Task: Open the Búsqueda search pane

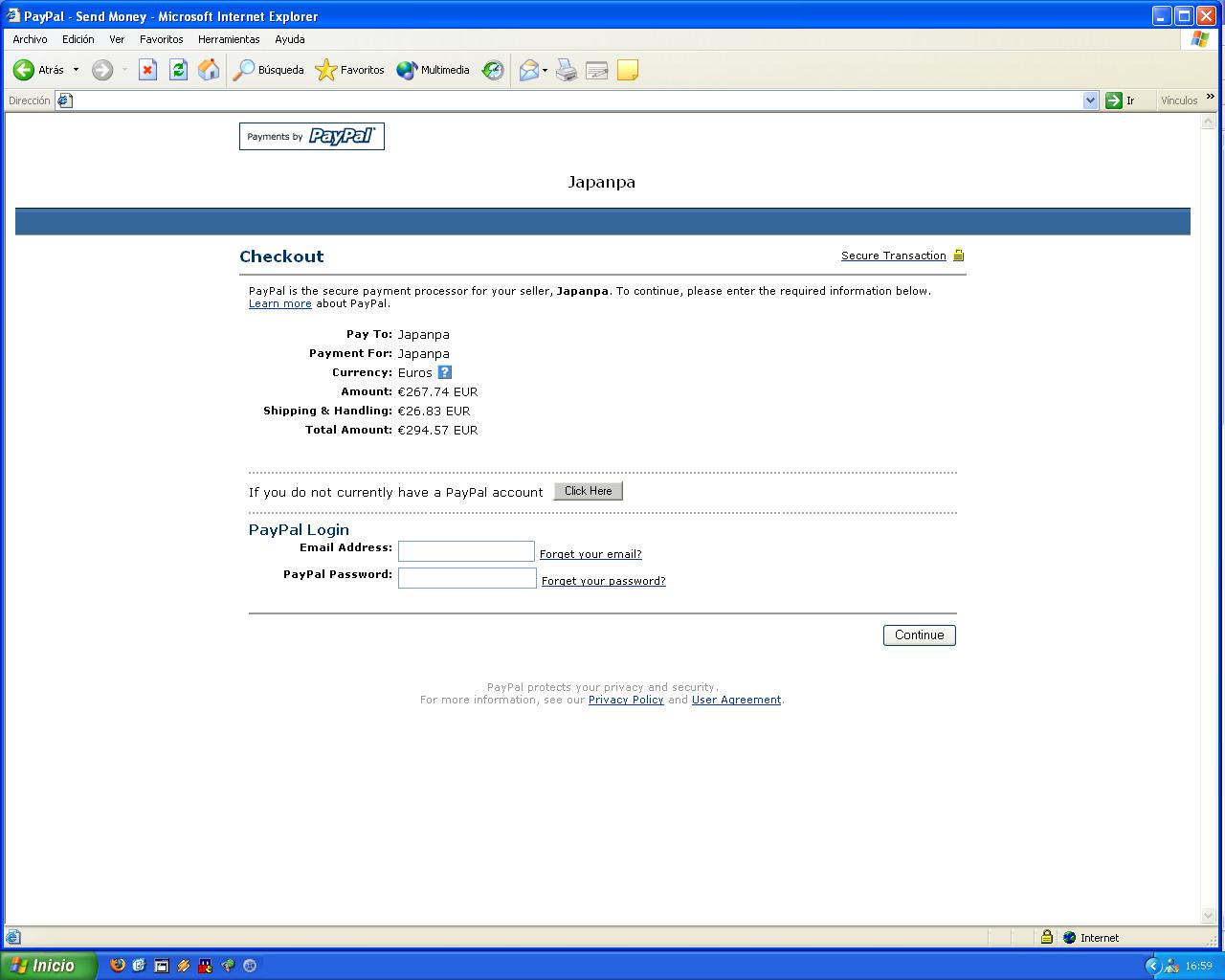Action: click(269, 70)
